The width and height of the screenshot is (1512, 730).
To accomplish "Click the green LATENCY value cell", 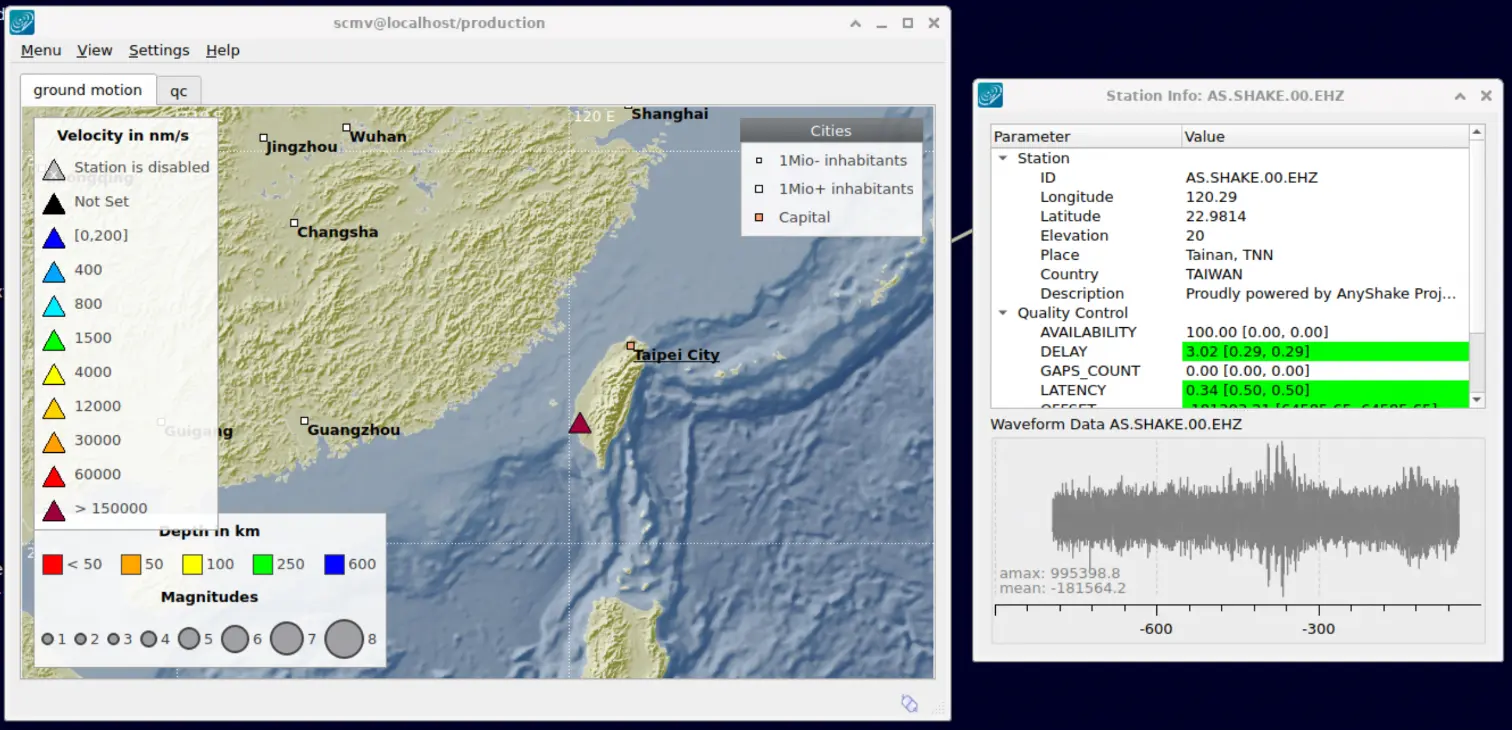I will point(1325,390).
